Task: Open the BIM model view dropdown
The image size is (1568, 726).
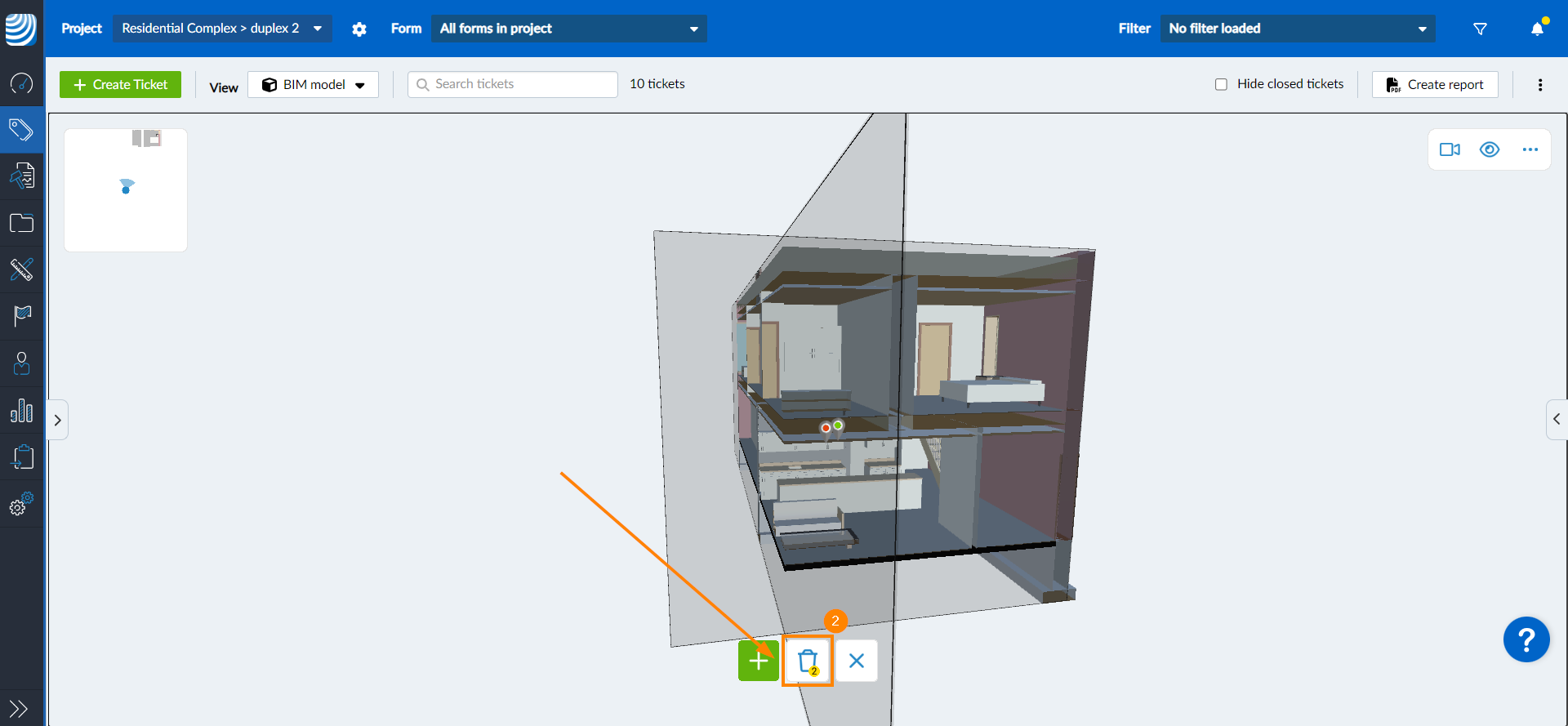Action: pyautogui.click(x=313, y=84)
